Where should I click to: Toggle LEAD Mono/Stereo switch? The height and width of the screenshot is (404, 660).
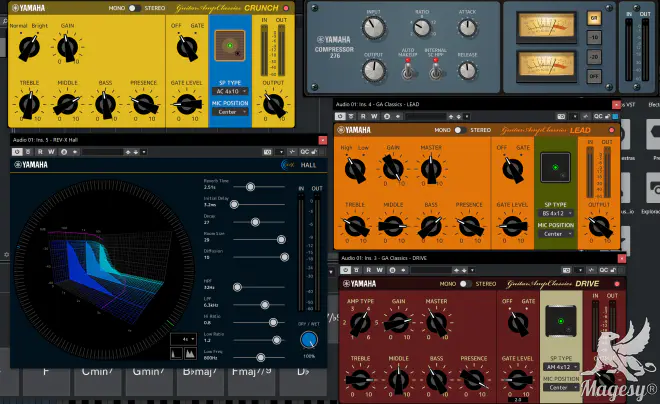pyautogui.click(x=460, y=130)
